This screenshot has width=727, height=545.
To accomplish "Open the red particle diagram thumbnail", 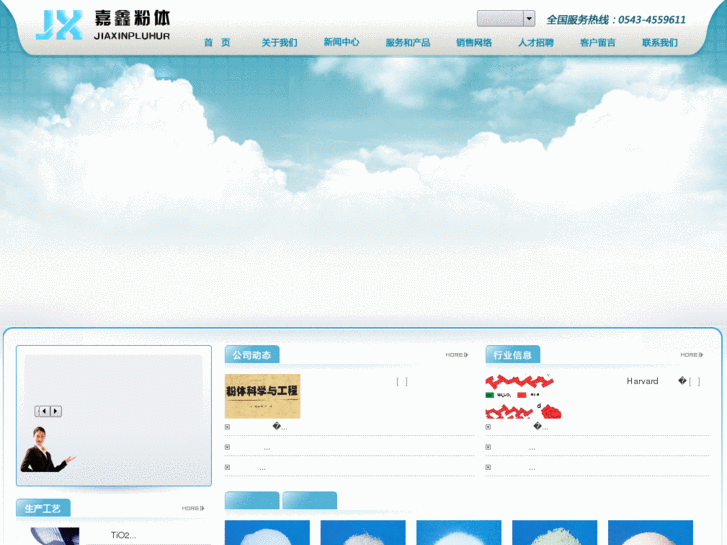I will tap(523, 396).
